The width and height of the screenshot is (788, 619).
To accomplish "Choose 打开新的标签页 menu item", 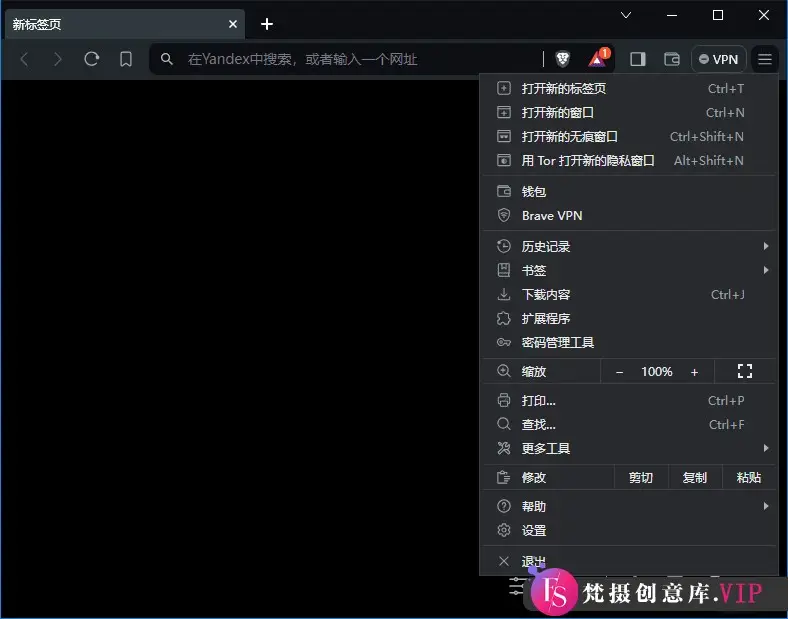I will pyautogui.click(x=629, y=88).
